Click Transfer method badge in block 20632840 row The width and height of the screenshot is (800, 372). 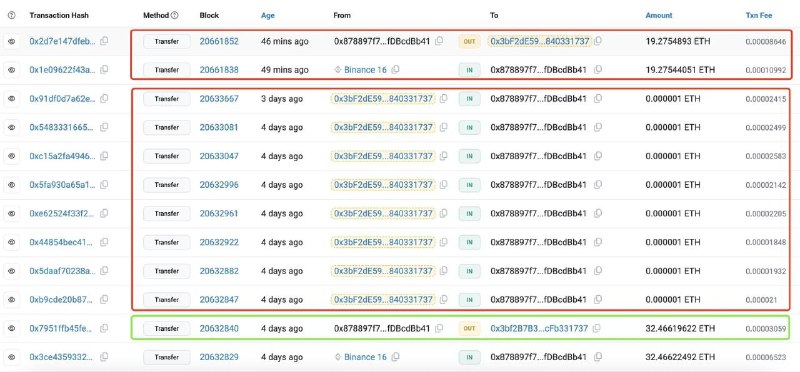tap(167, 328)
